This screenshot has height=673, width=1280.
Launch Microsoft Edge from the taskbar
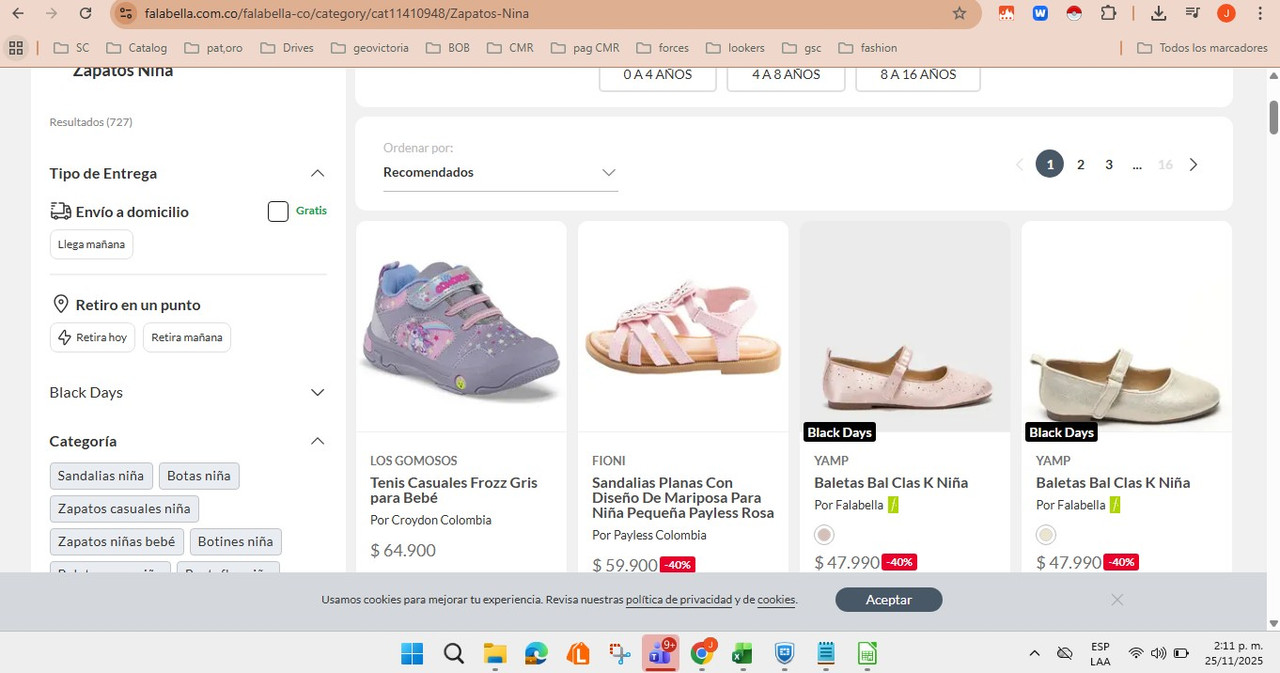point(537,654)
